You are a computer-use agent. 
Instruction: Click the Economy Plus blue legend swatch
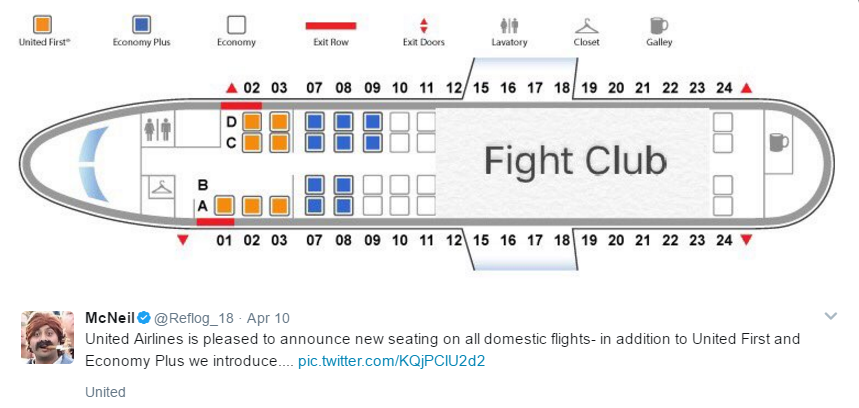(141, 25)
